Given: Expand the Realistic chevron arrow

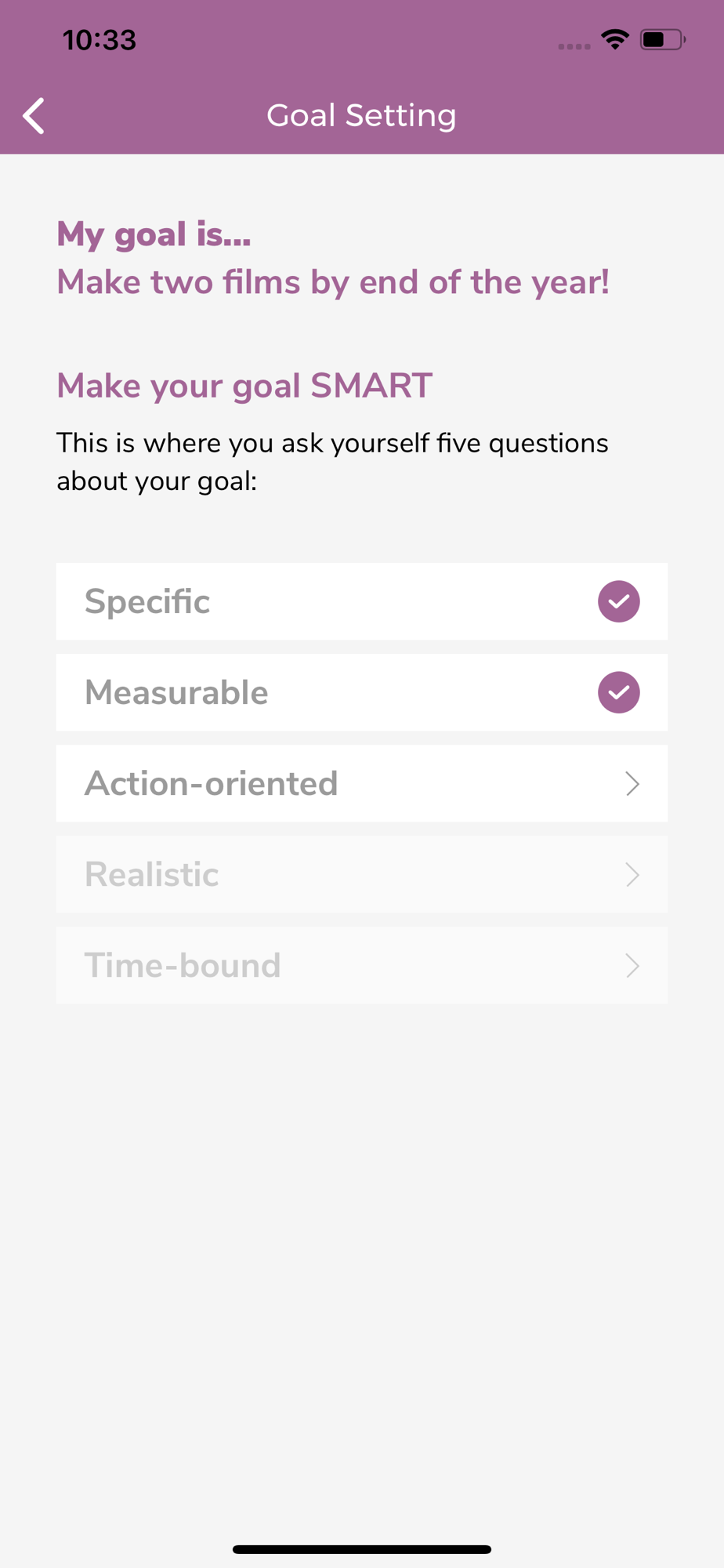Looking at the screenshot, I should click(633, 874).
